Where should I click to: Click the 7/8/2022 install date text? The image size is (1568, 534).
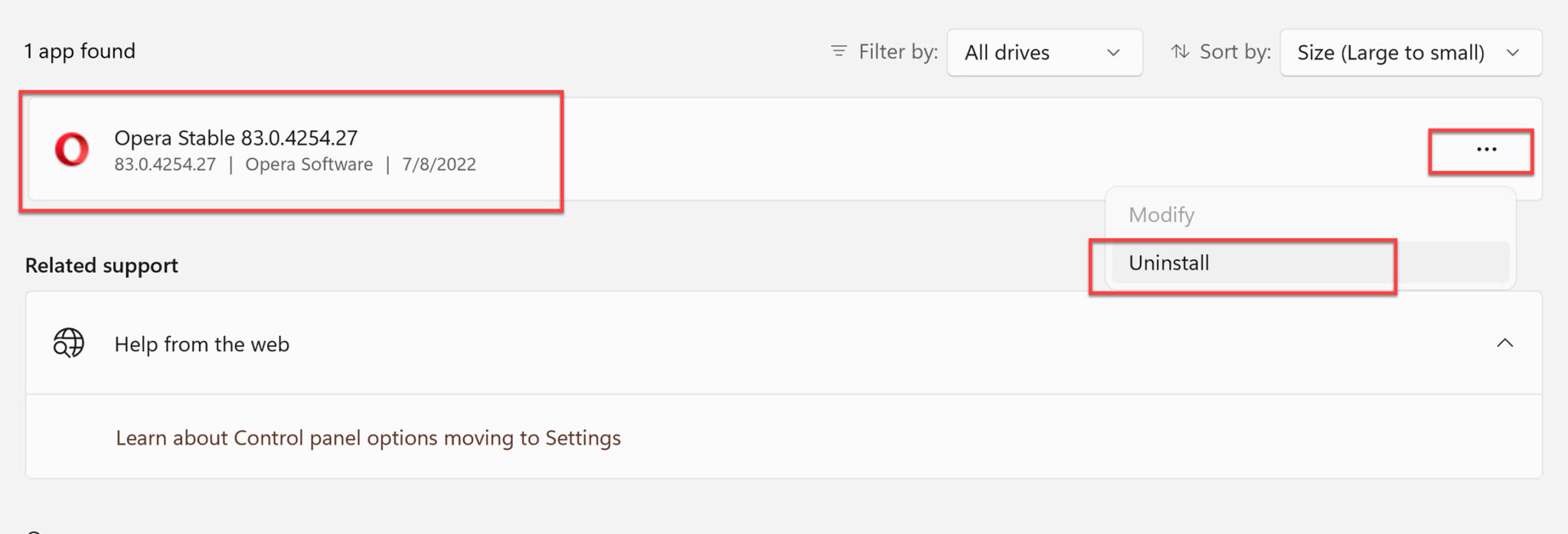[438, 164]
